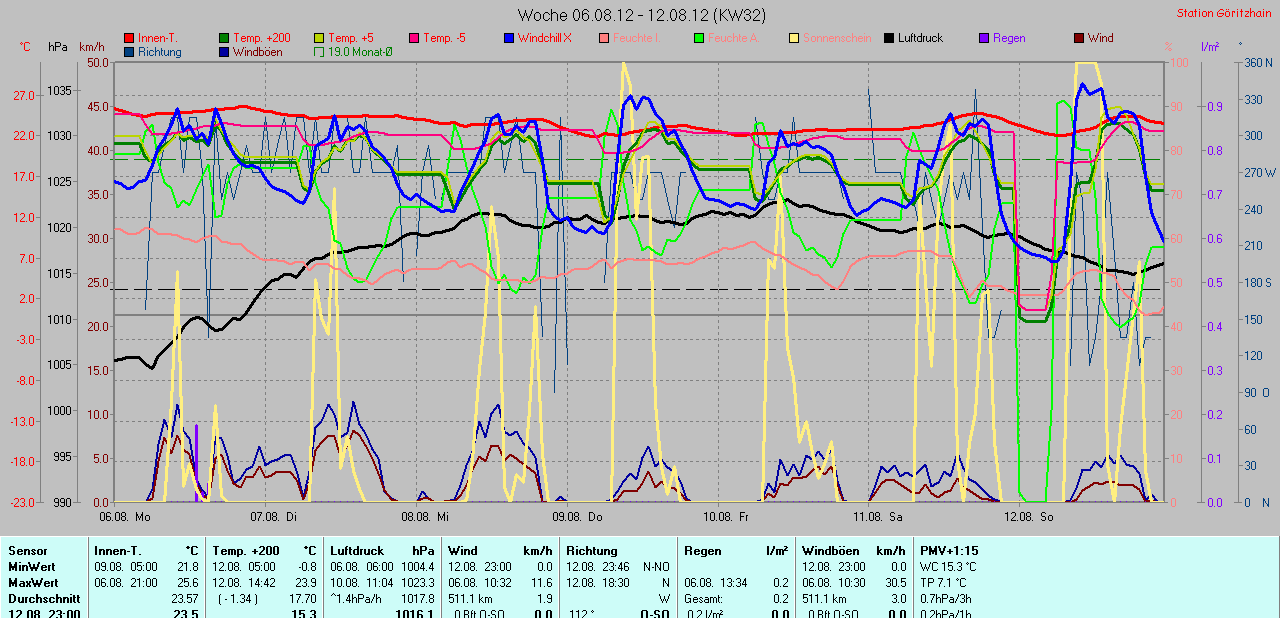Click the 'l/m²' unit above right axis
The height and width of the screenshot is (618, 1284).
pos(1209,47)
